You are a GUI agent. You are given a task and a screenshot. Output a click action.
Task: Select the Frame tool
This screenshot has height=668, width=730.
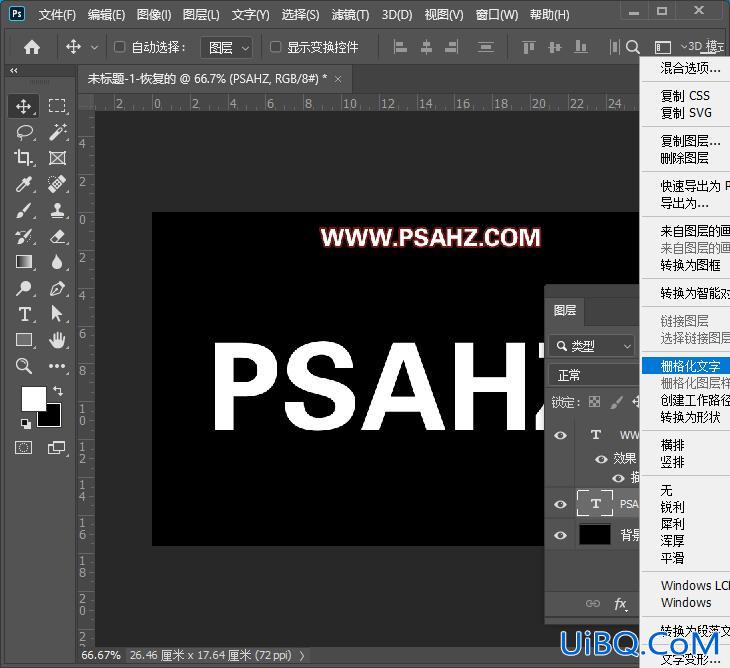click(x=57, y=158)
